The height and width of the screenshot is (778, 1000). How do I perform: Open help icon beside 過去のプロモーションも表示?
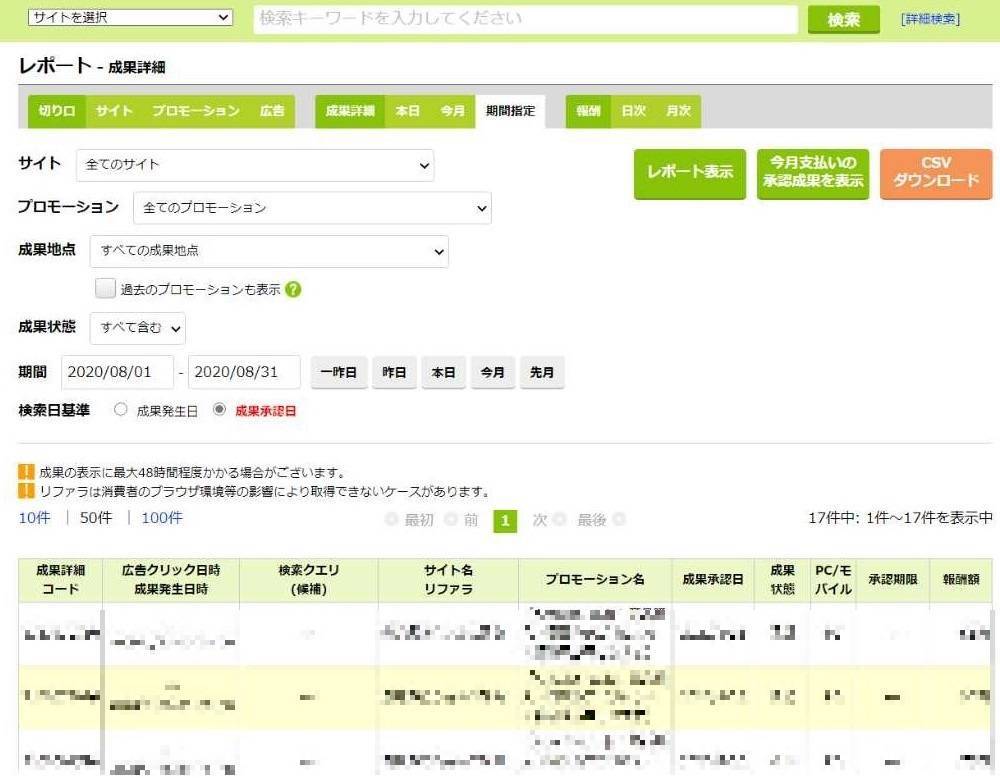[293, 290]
